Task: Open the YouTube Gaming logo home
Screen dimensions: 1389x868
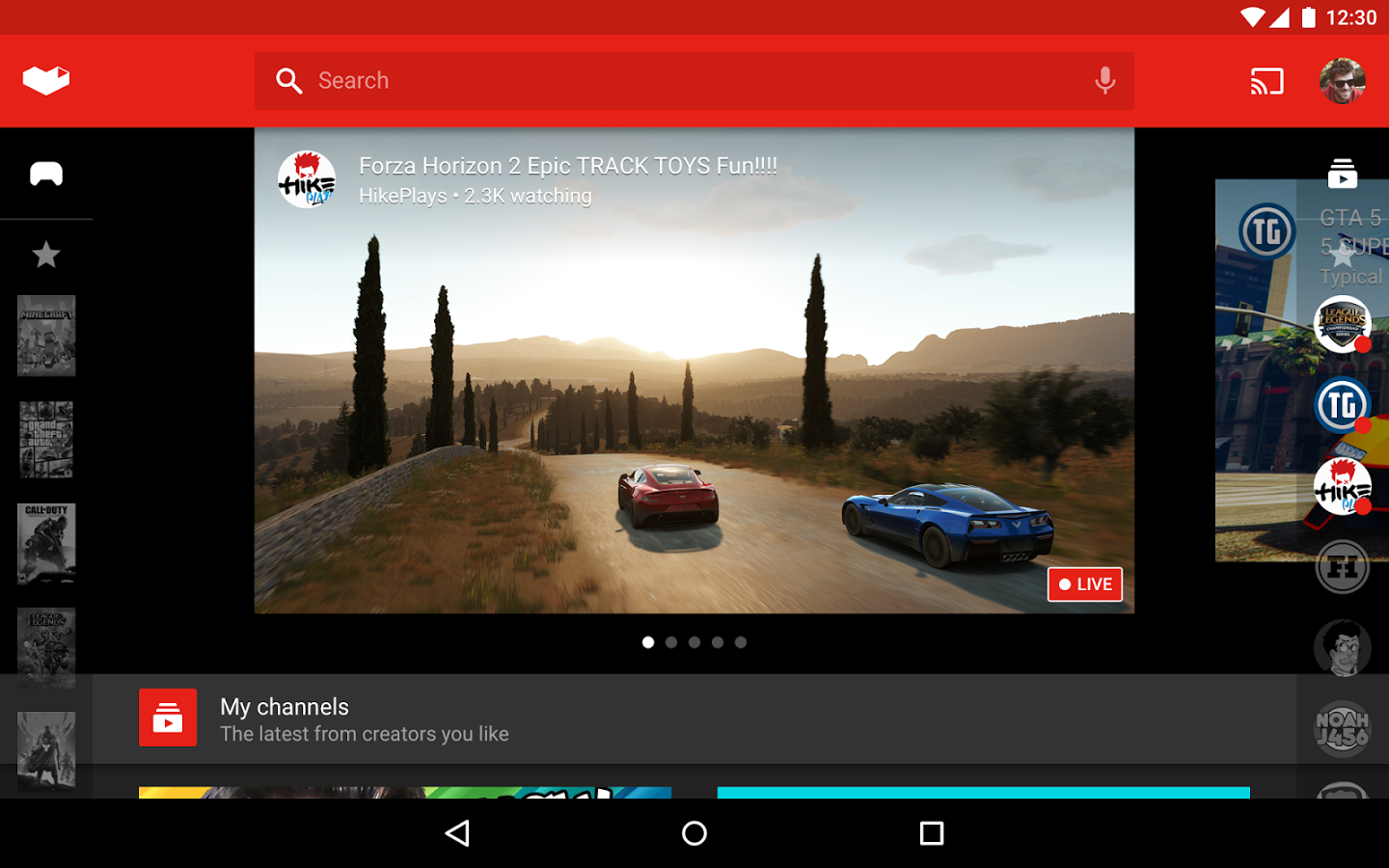Action: pyautogui.click(x=46, y=80)
